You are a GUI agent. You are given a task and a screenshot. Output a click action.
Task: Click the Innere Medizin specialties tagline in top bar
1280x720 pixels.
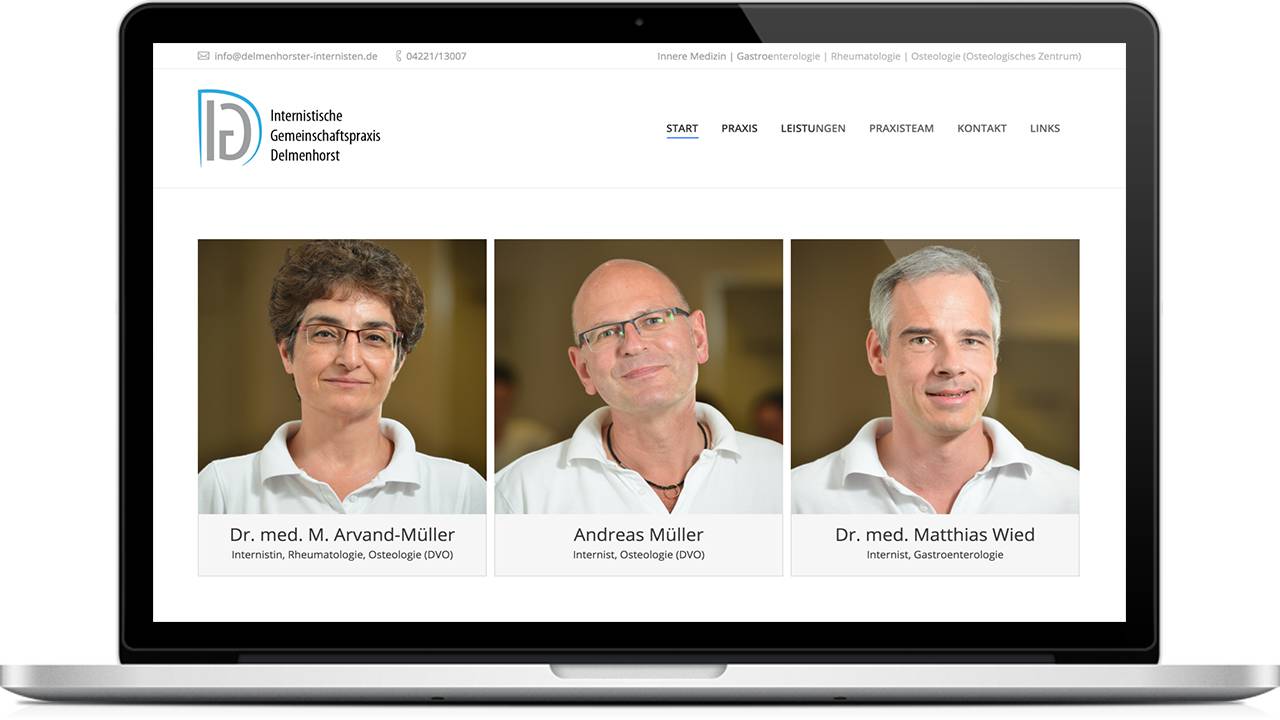869,56
